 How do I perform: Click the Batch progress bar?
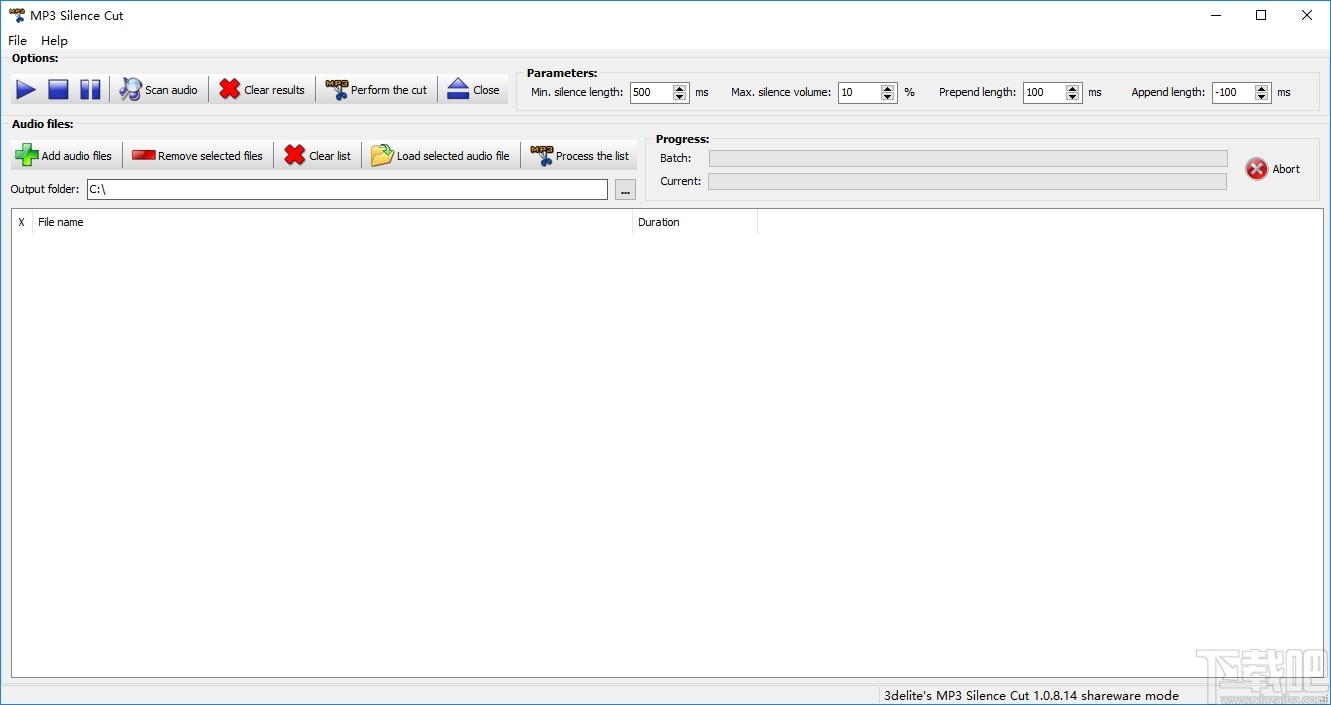click(x=968, y=158)
